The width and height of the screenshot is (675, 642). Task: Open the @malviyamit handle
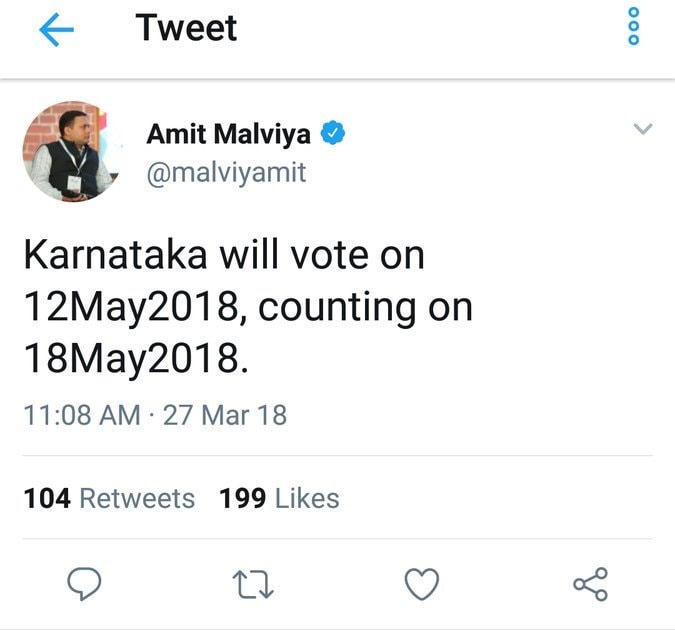(x=226, y=173)
